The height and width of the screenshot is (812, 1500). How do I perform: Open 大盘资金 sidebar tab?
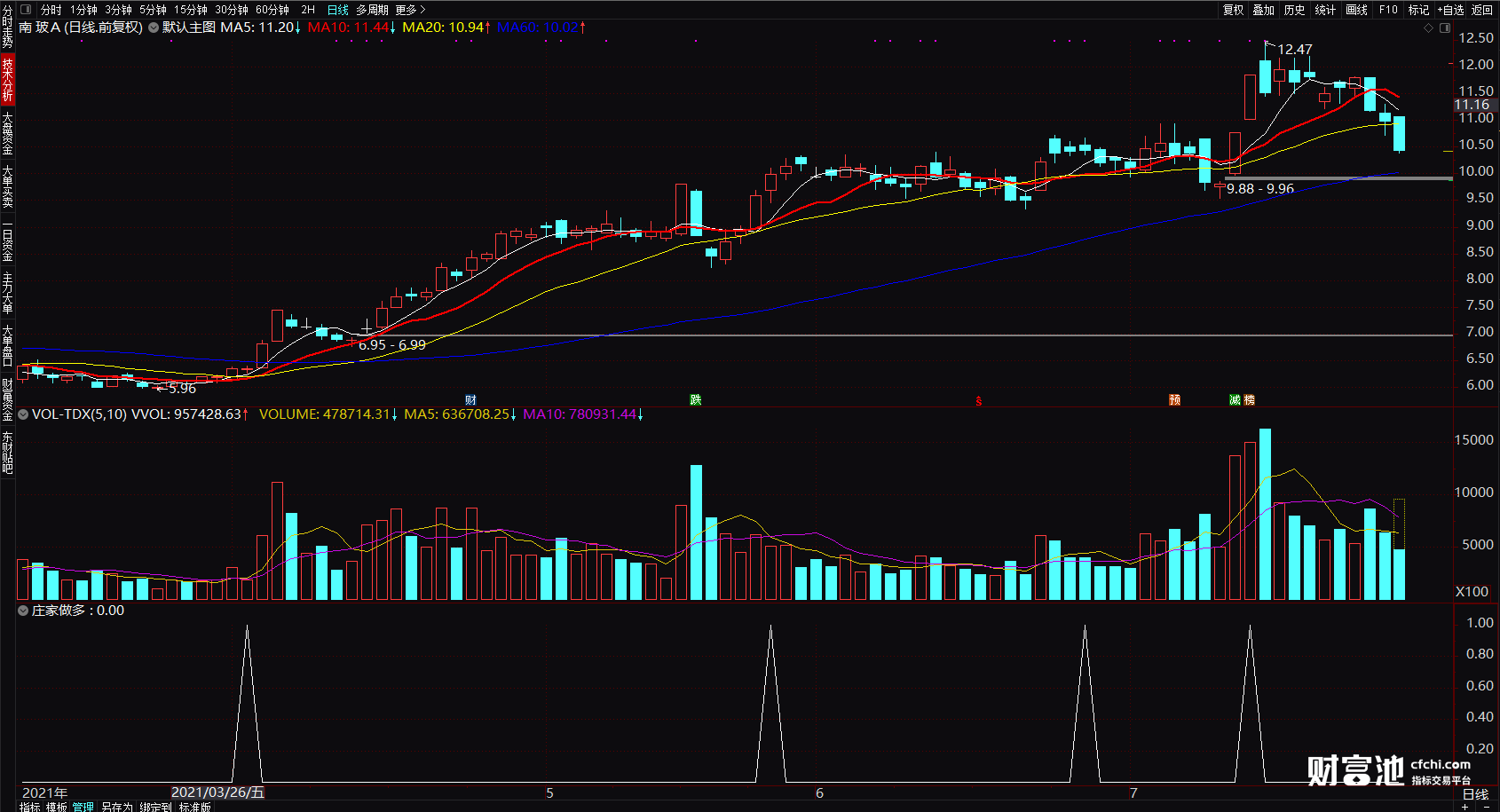pos(7,133)
